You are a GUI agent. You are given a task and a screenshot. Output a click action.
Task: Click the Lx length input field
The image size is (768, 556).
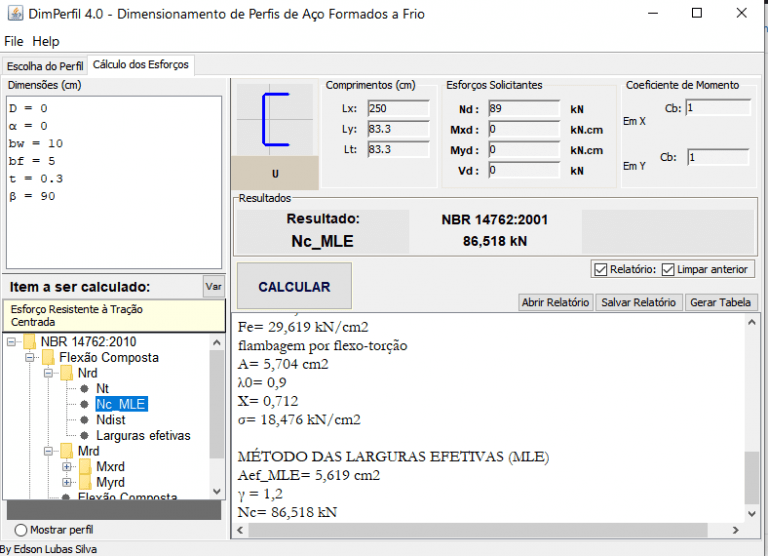tap(398, 108)
